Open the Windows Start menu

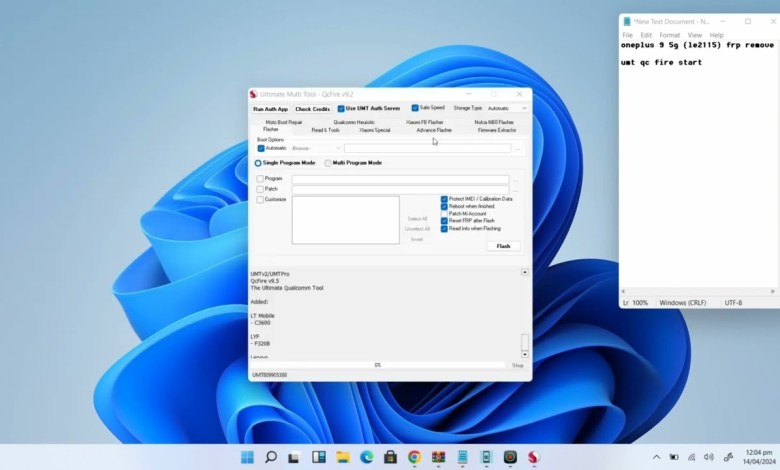(x=247, y=457)
